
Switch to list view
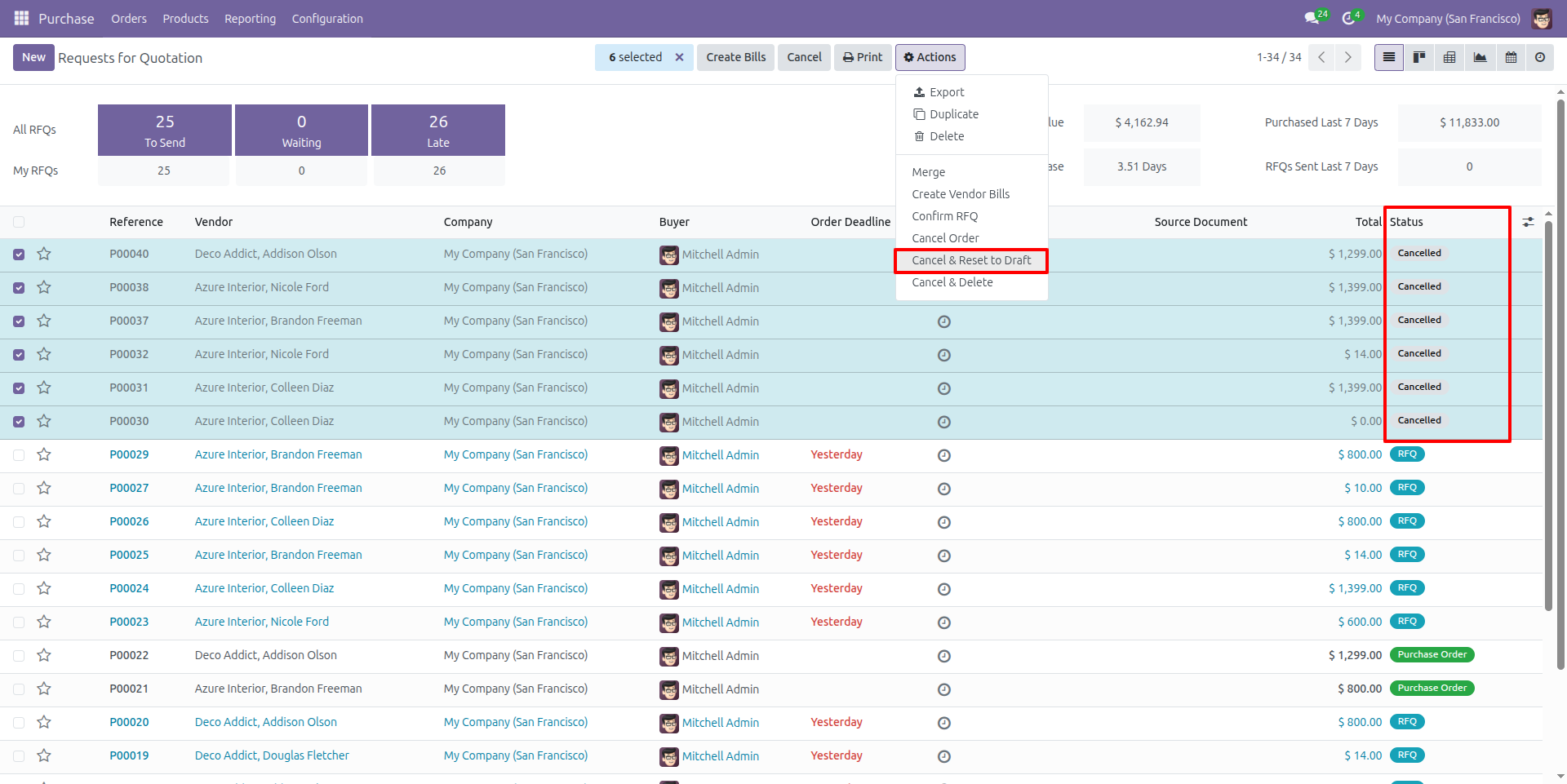click(1388, 57)
